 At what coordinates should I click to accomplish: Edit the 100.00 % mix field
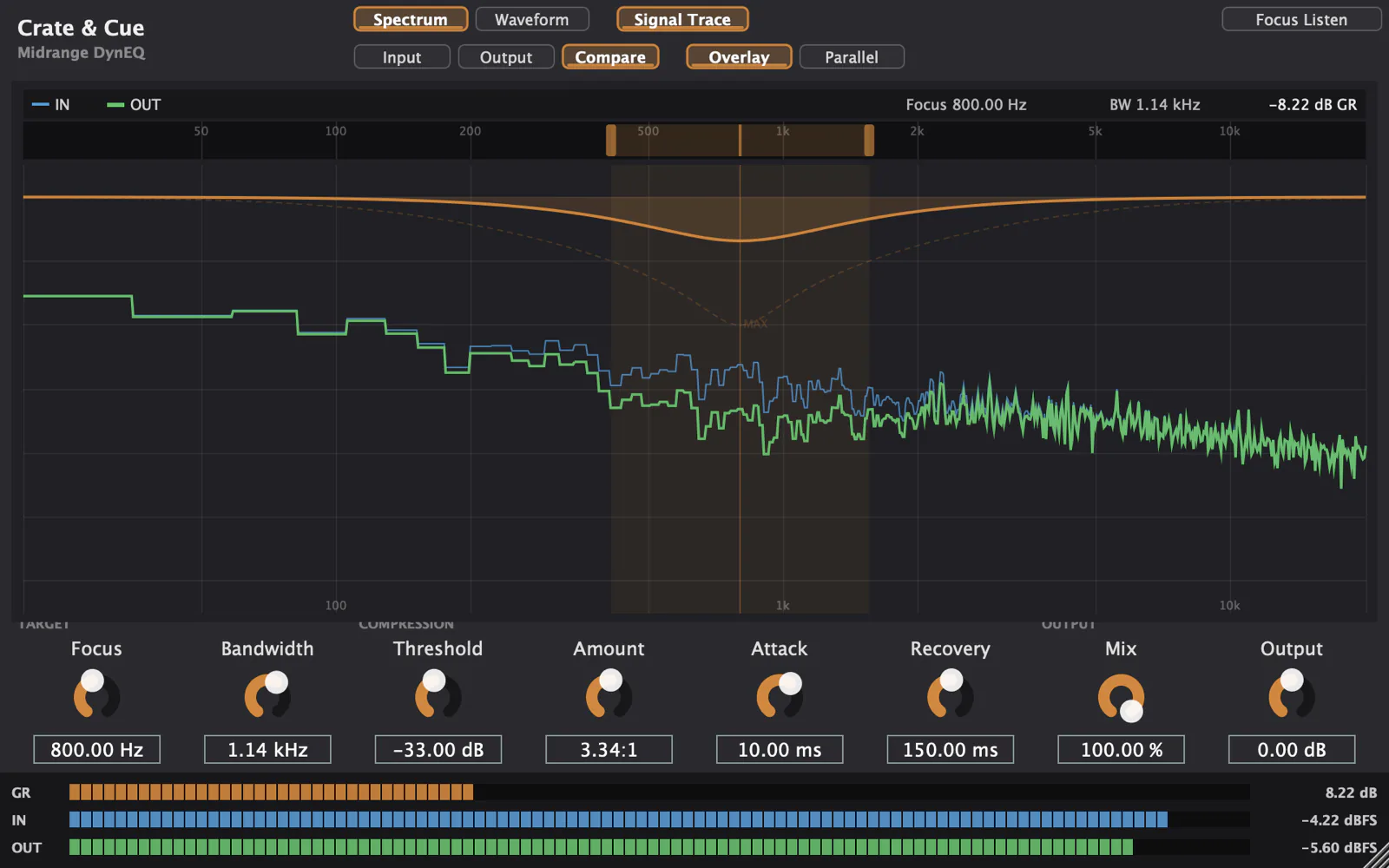coord(1121,749)
